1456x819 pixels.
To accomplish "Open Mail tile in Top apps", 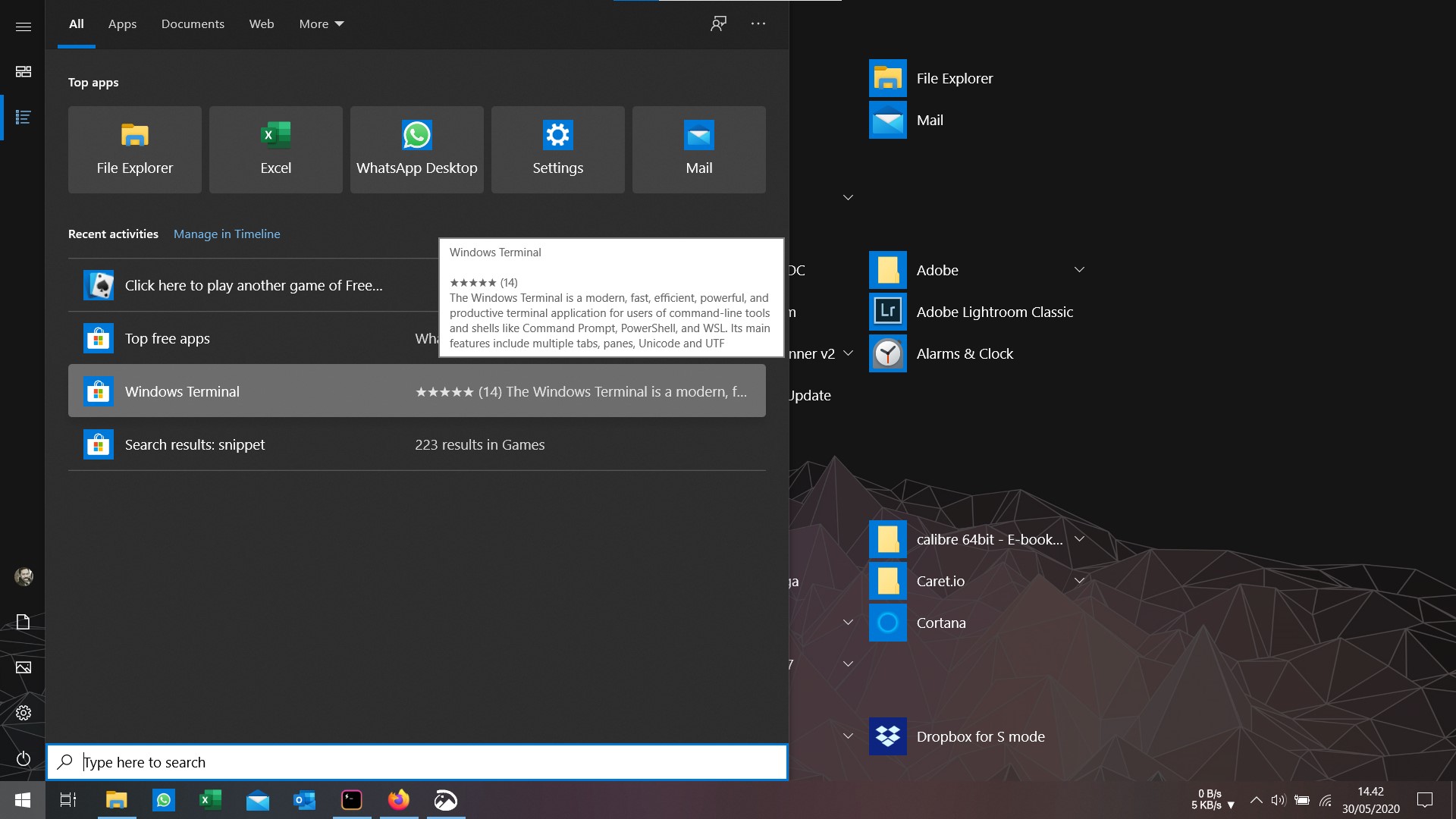I will coord(699,149).
